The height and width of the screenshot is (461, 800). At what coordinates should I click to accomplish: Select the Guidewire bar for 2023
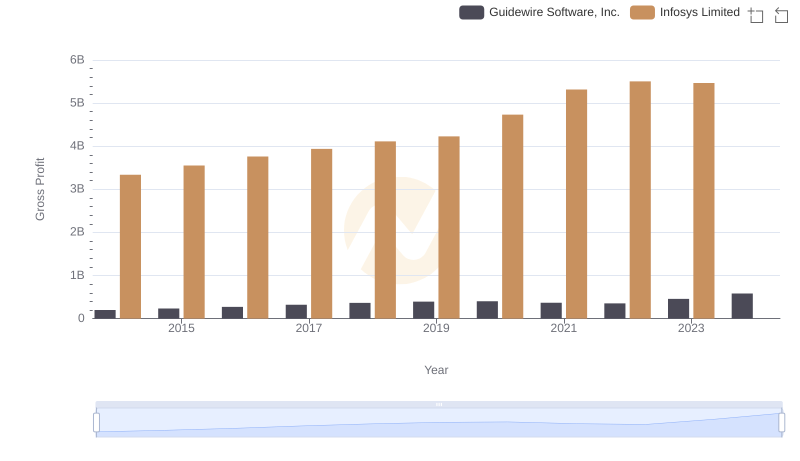pyautogui.click(x=679, y=309)
